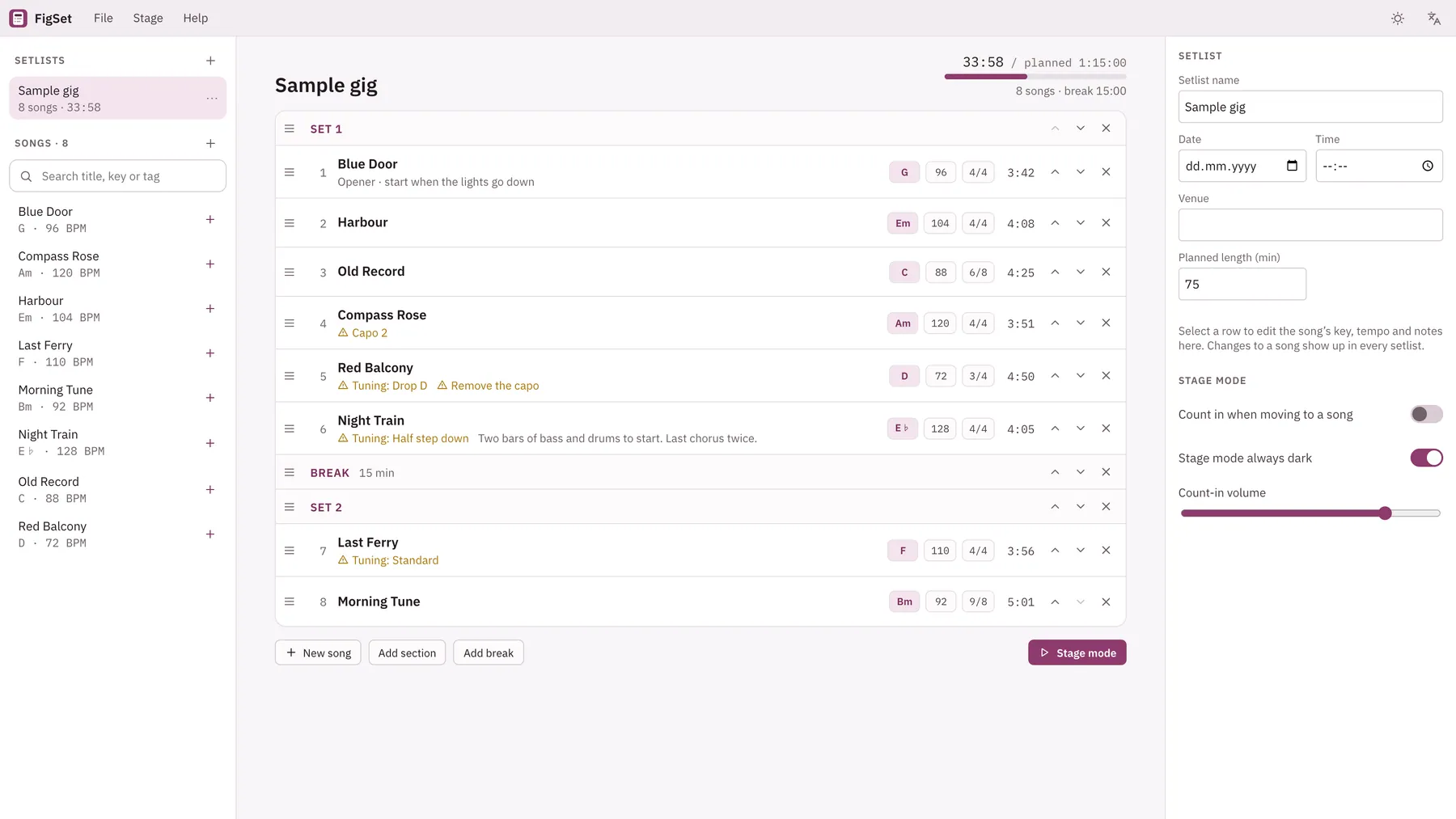Move Compass Rose down one position
The image size is (1456, 819).
1080,323
